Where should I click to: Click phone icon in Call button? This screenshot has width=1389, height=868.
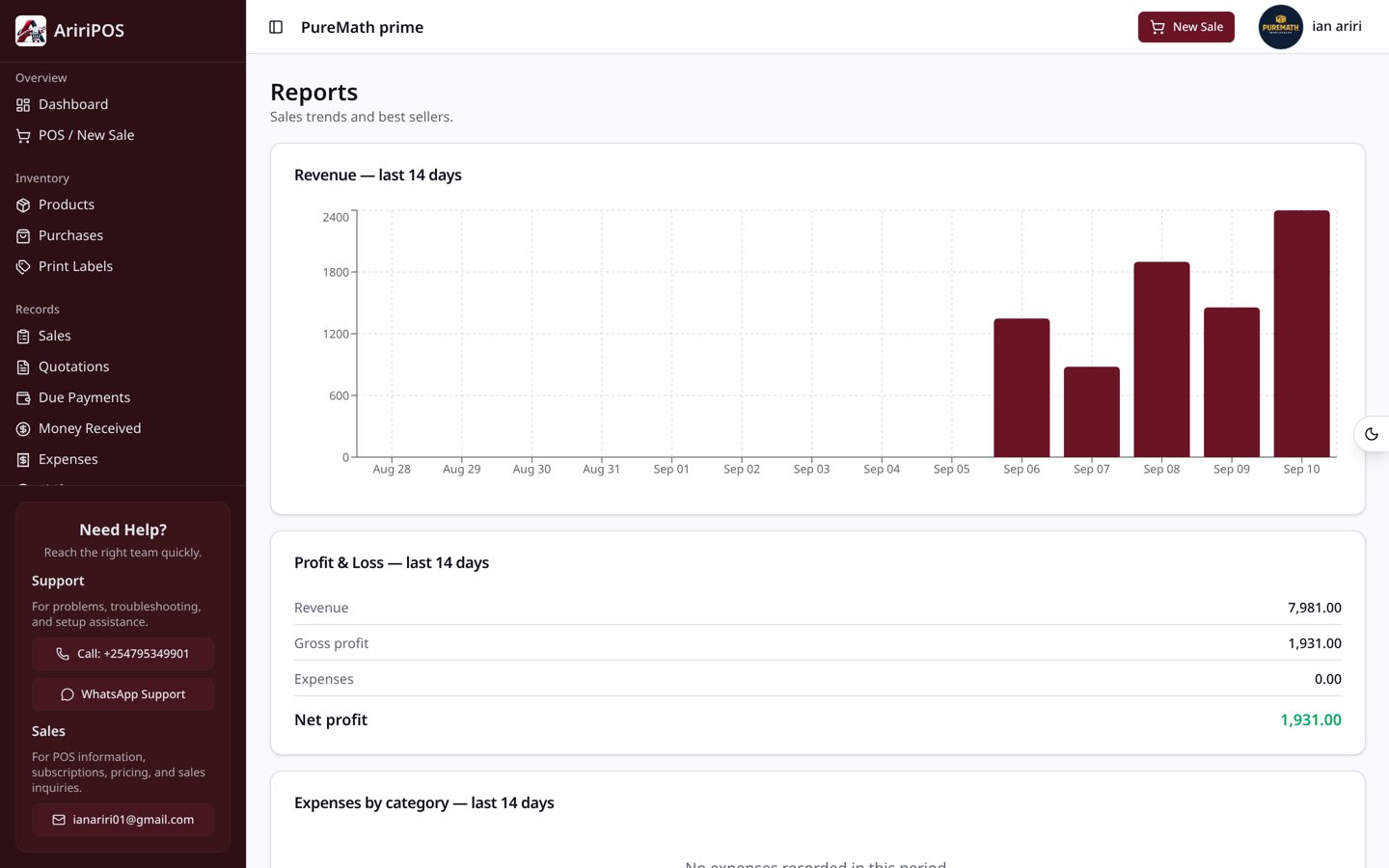(63, 654)
